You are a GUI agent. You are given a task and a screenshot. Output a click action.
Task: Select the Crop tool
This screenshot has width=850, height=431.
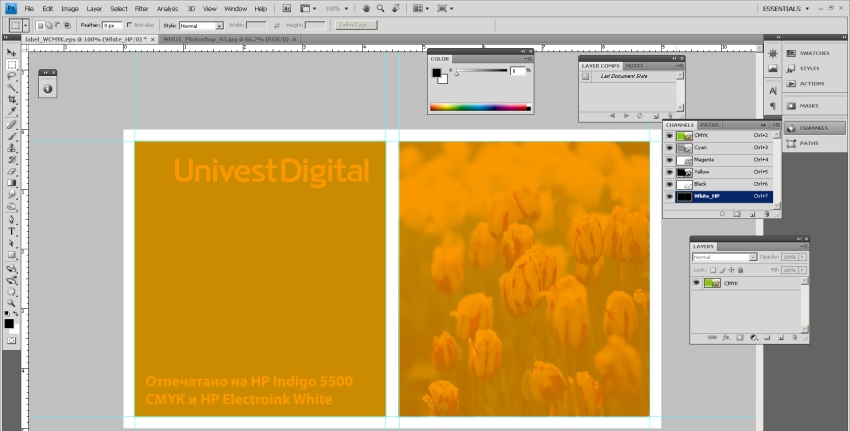pos(11,100)
